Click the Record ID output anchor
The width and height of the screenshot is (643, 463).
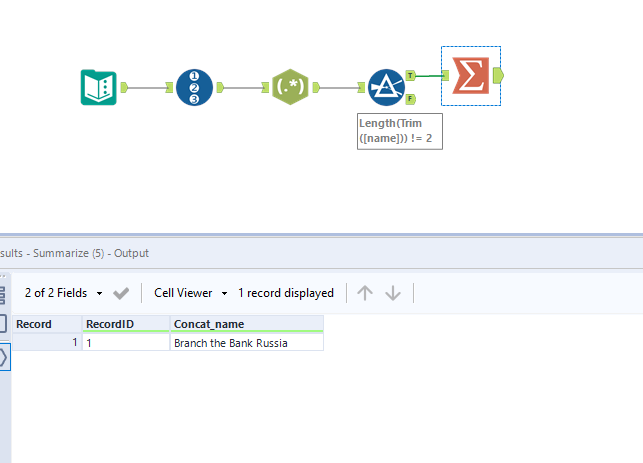[x=220, y=87]
